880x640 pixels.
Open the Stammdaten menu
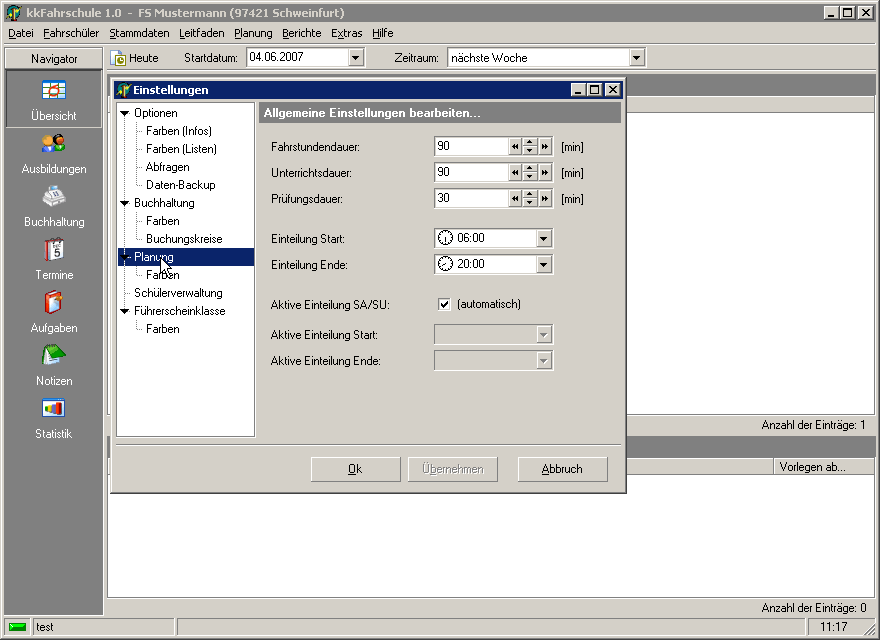139,33
